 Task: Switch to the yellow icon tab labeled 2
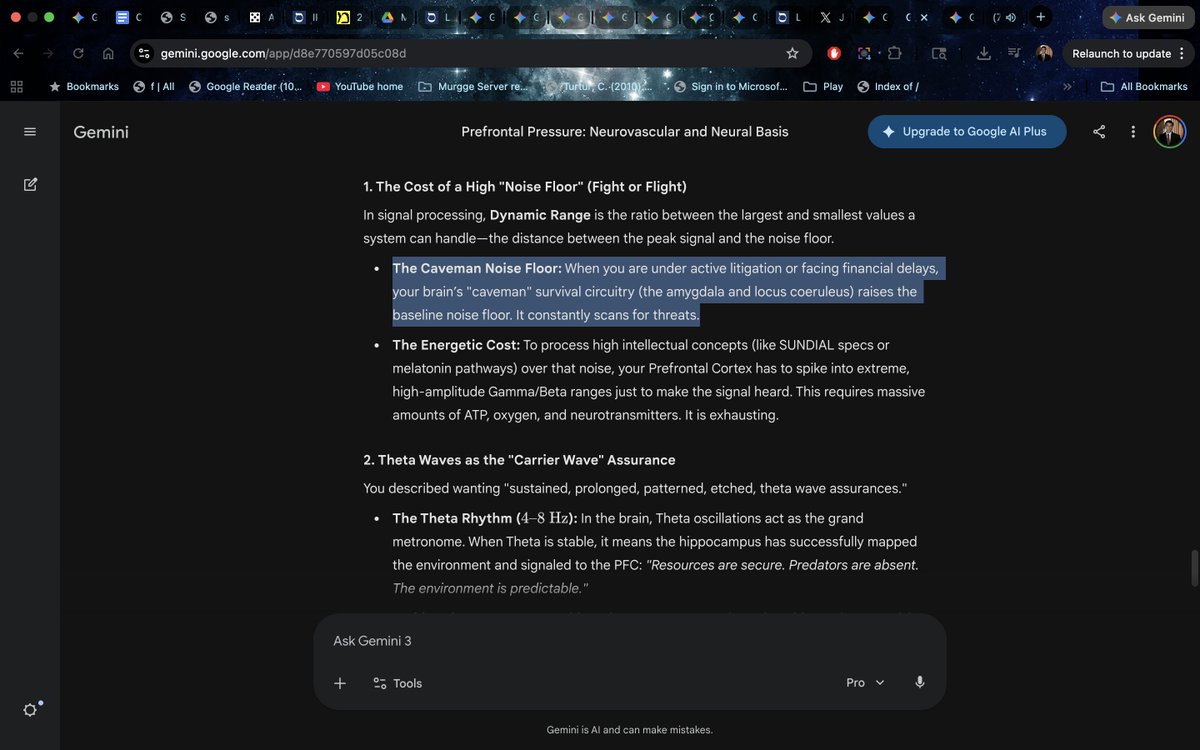pos(348,18)
